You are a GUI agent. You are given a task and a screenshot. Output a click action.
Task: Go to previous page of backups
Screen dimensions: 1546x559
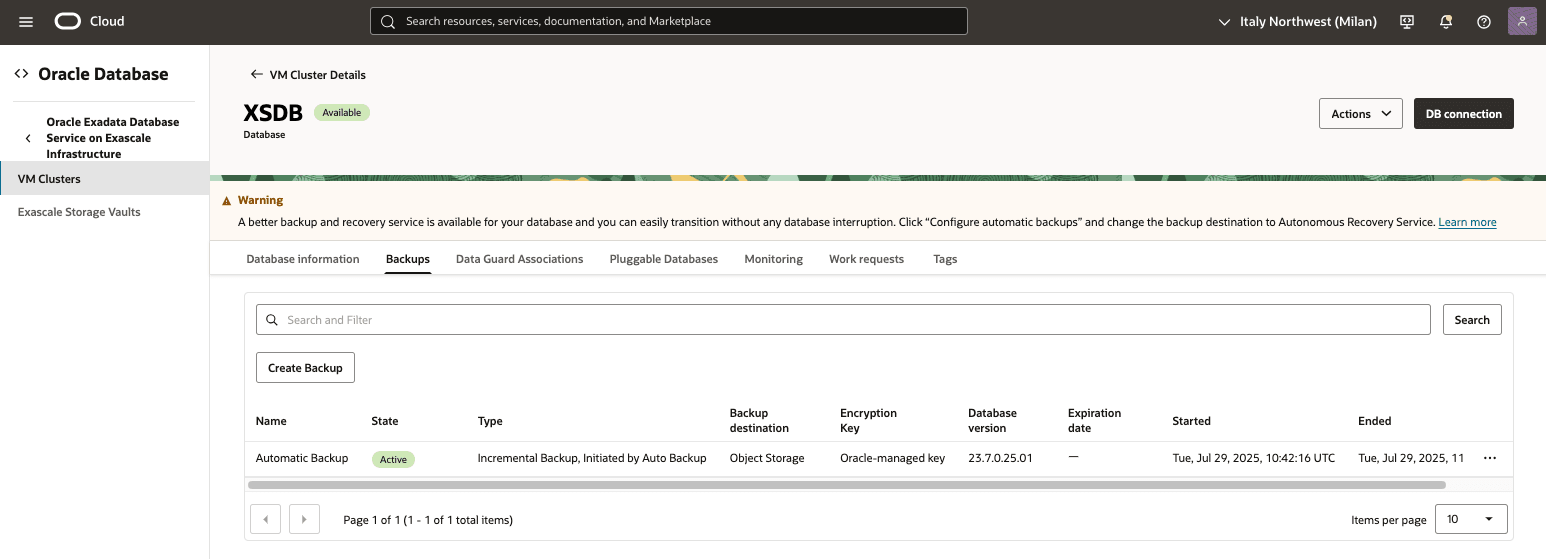tap(265, 519)
